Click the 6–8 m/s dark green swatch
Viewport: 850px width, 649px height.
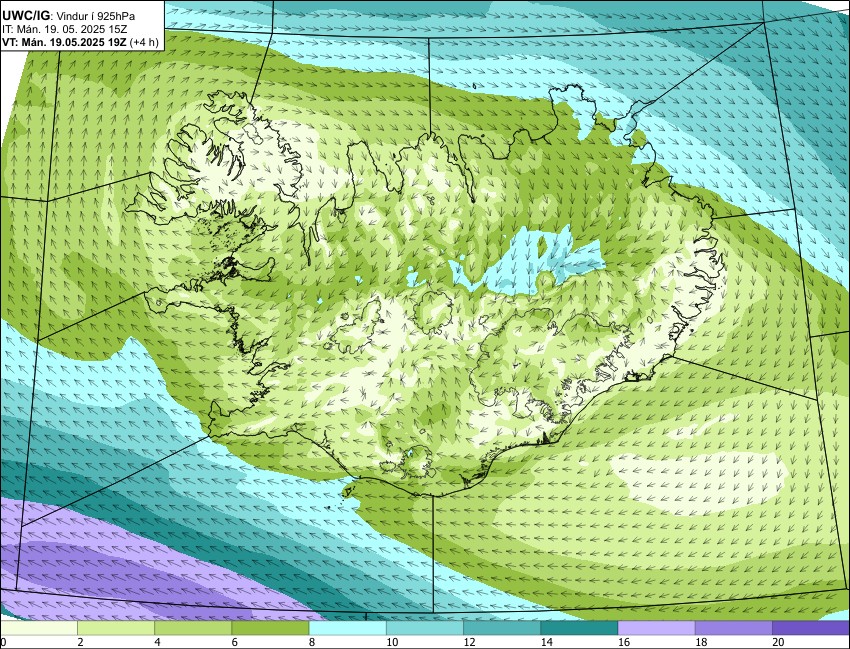(x=271, y=628)
